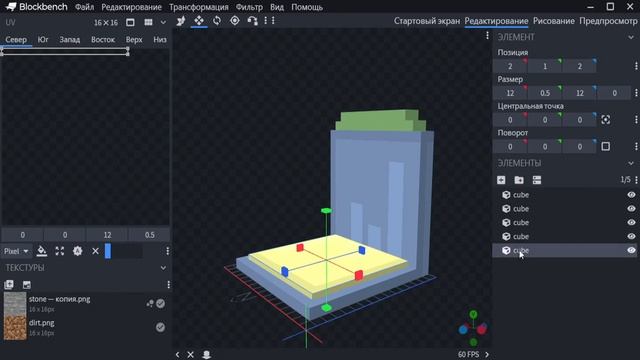Image resolution: width=640 pixels, height=360 pixels.
Task: Click the center pivot icon beside Центральная точка
Action: (x=606, y=120)
